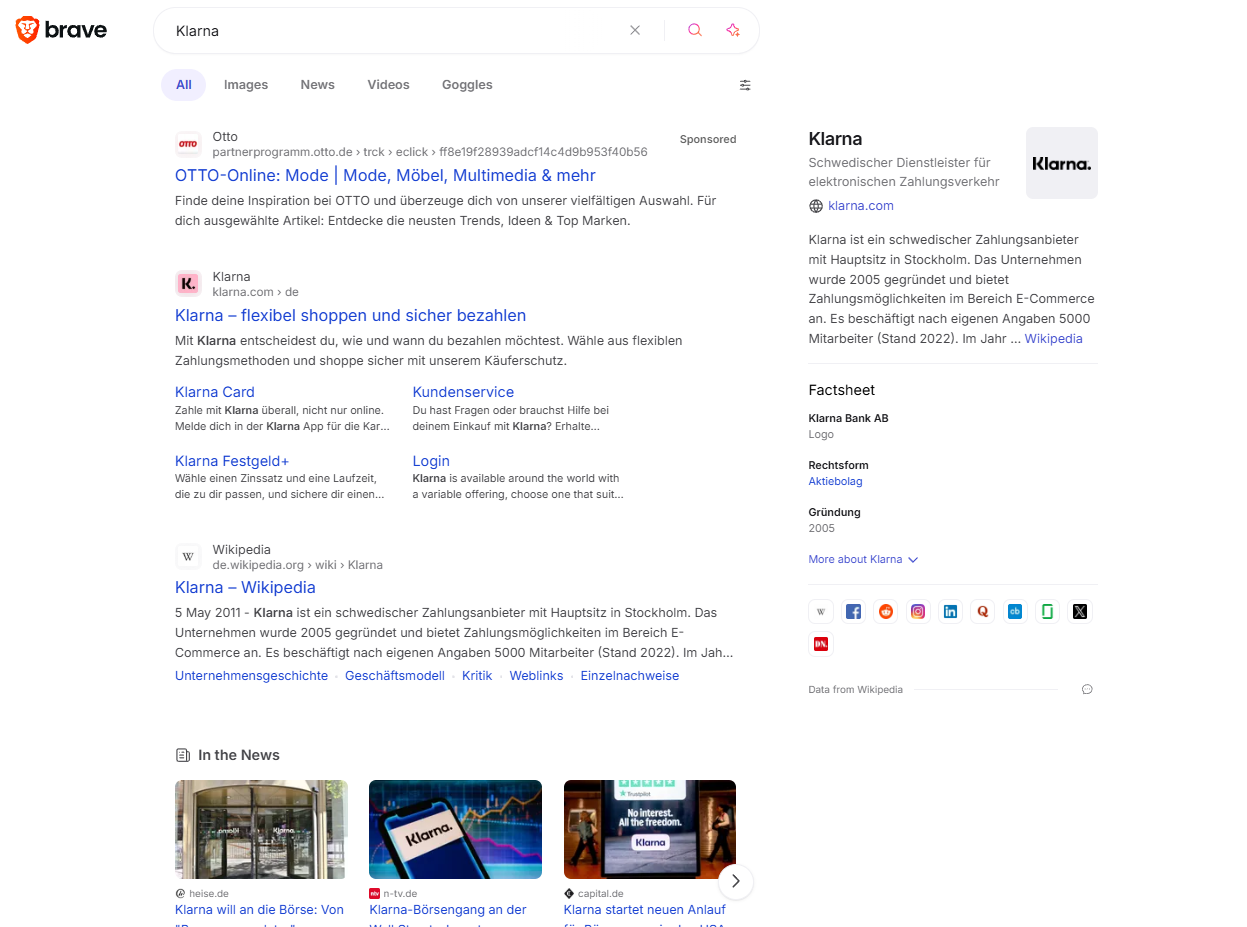Open Klarna's Facebook profile icon
Image resolution: width=1247 pixels, height=927 pixels.
(x=853, y=612)
